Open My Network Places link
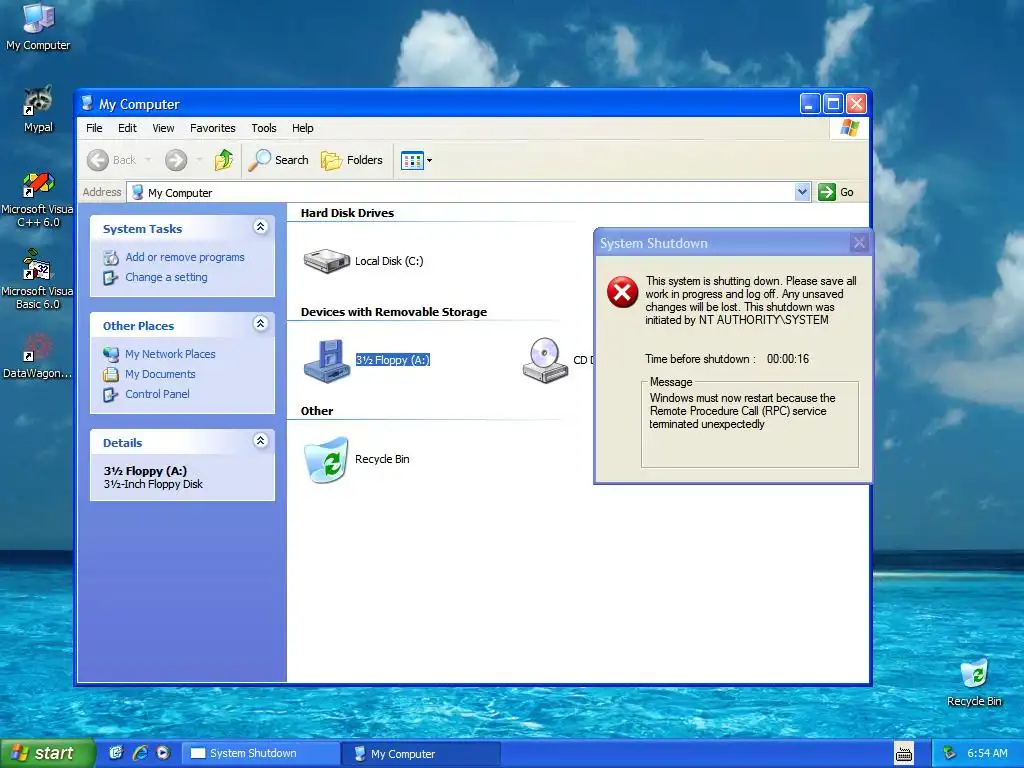Screen dimensions: 1024x768 coord(170,354)
